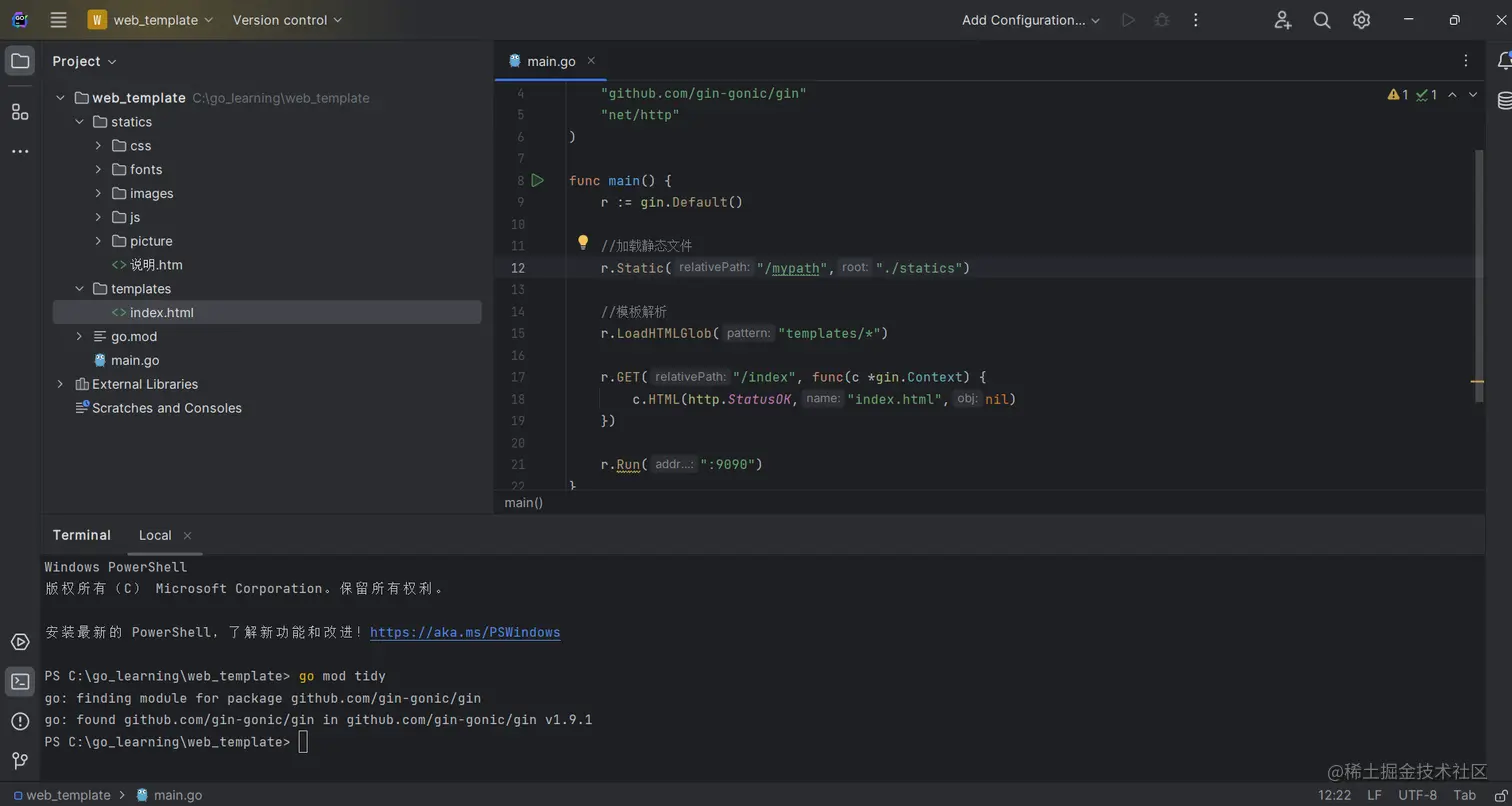The width and height of the screenshot is (1512, 806).
Task: Open web_template project dropdown
Action: [x=151, y=20]
